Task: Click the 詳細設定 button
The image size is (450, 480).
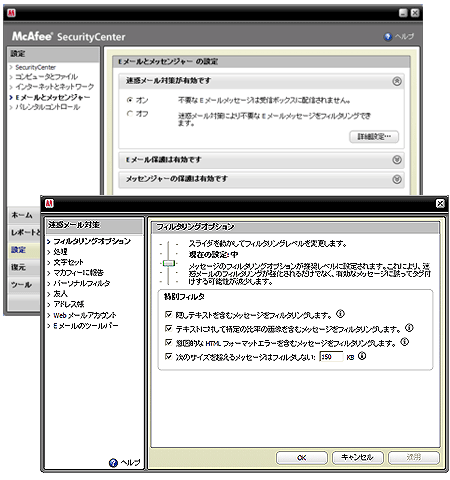Action: coord(374,137)
